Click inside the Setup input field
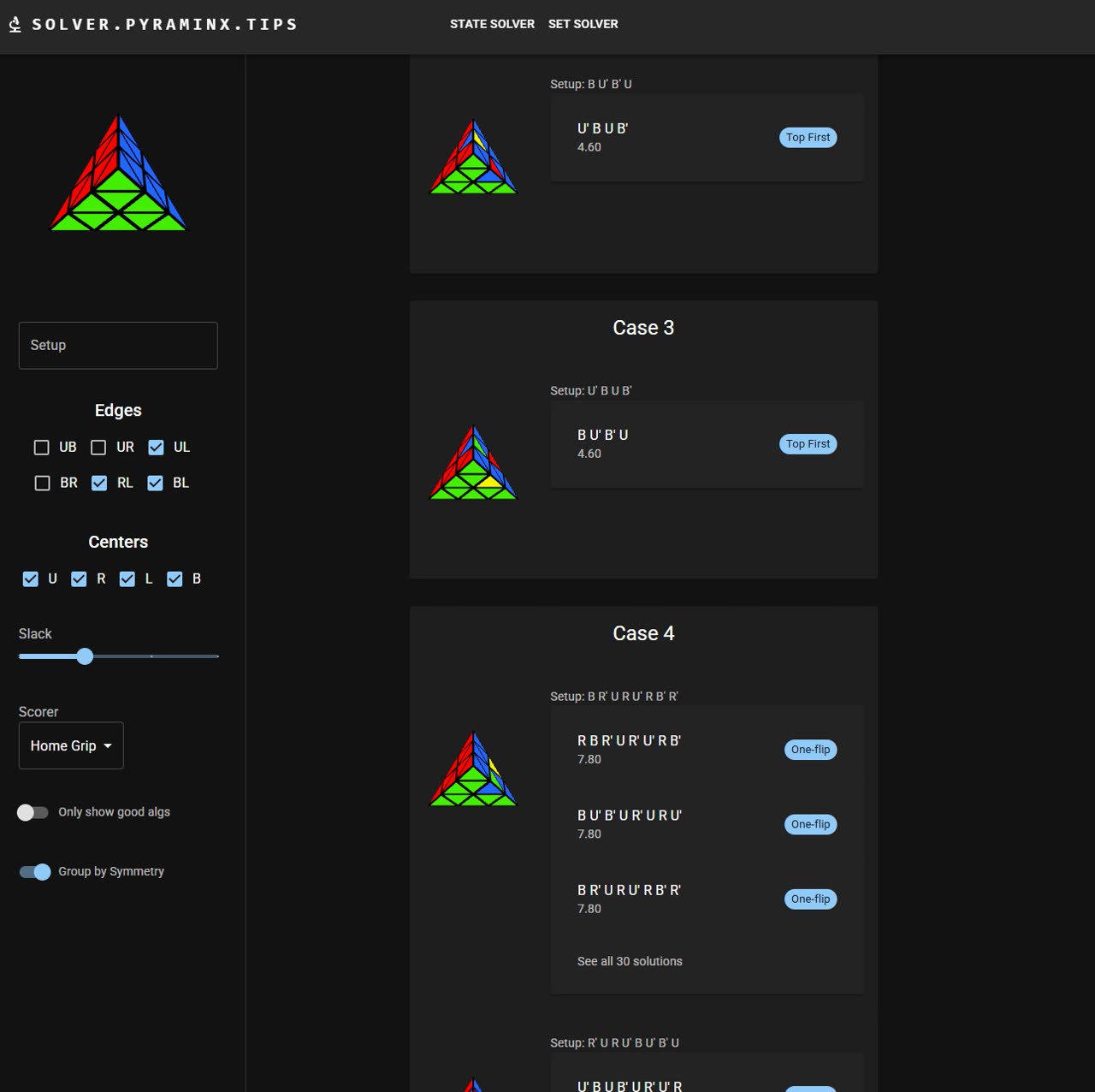Viewport: 1095px width, 1092px height. click(x=118, y=345)
